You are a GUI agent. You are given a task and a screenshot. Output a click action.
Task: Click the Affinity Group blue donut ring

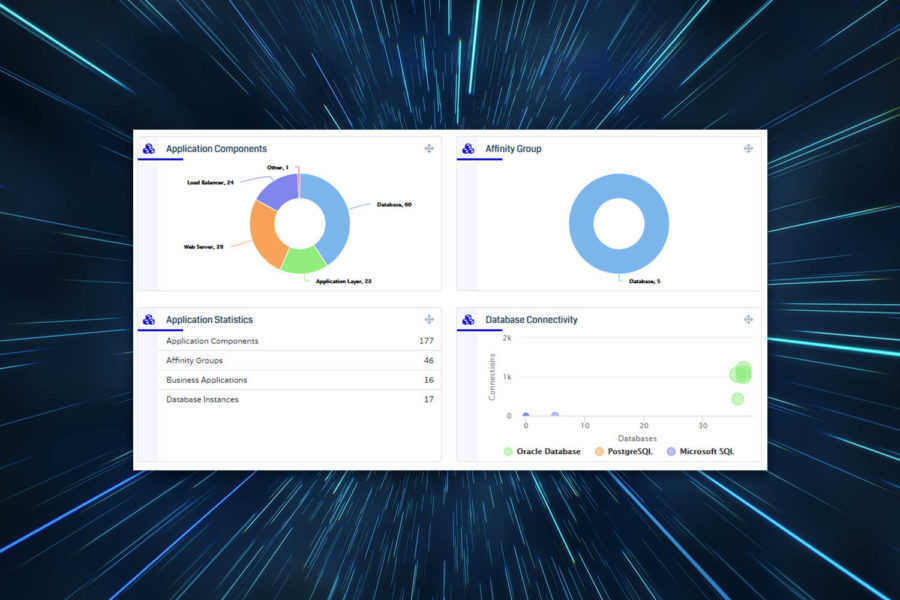pos(580,224)
